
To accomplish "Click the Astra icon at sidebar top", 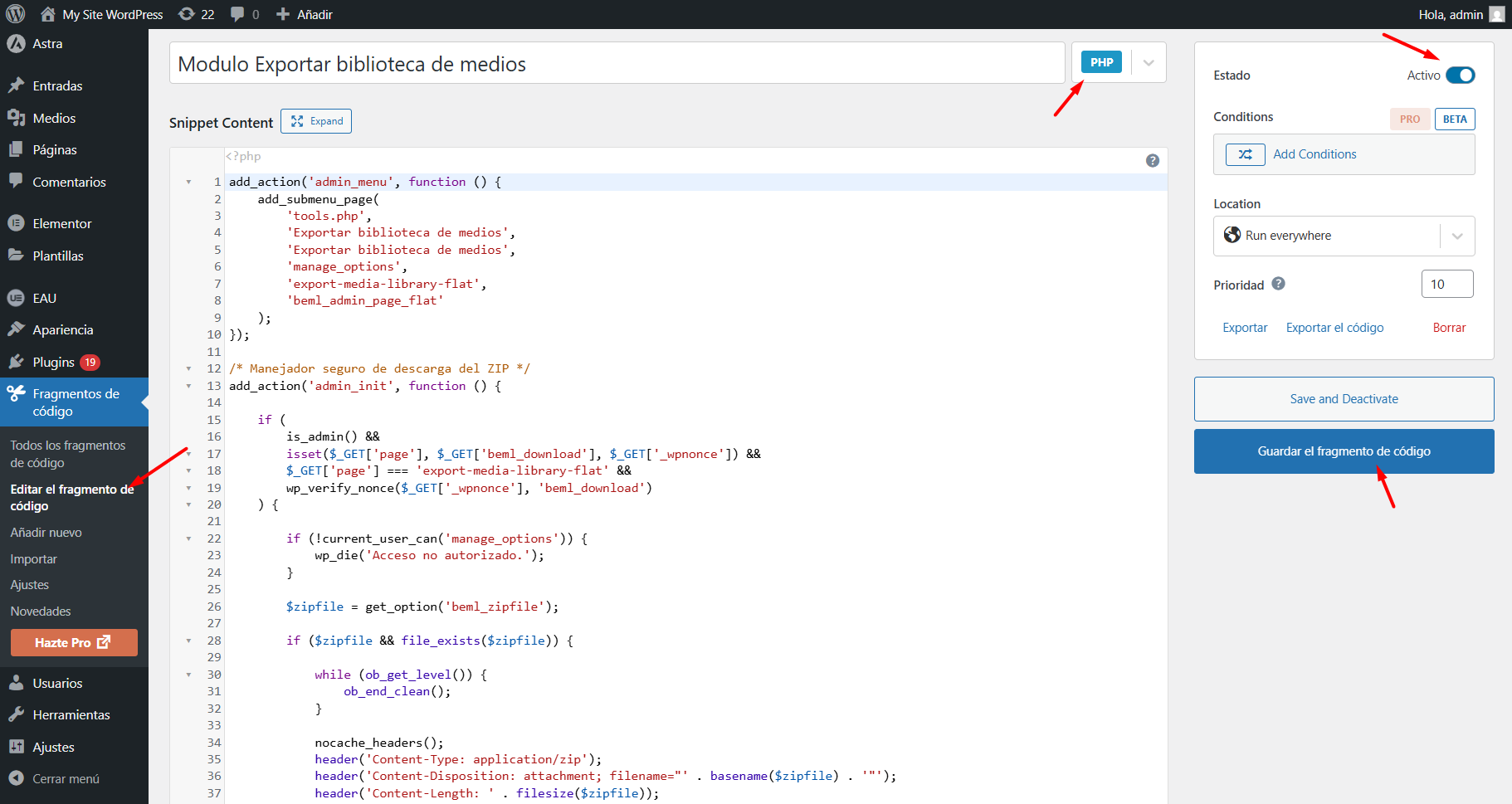I will (x=17, y=43).
